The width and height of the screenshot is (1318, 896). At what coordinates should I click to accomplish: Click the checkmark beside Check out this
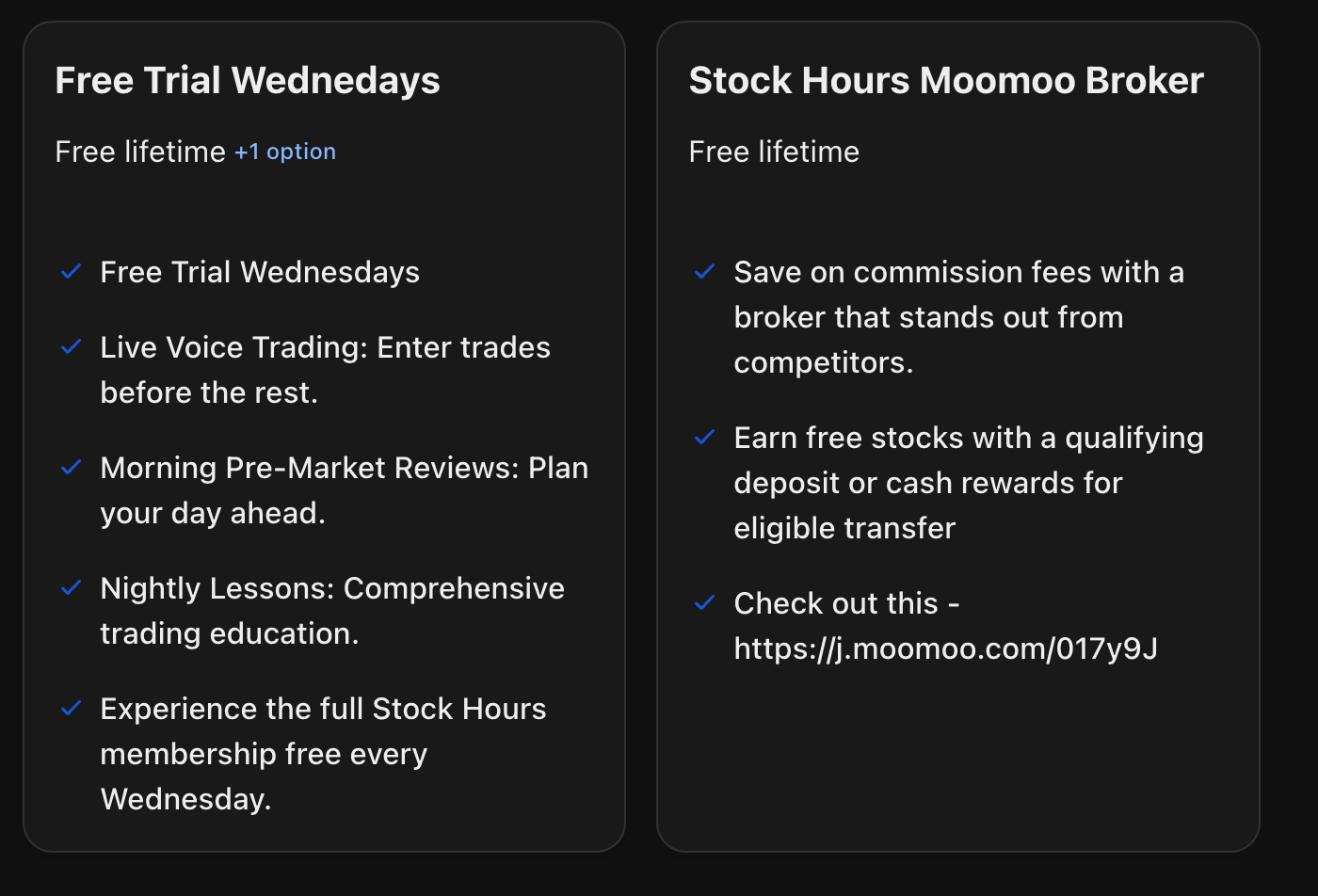[705, 603]
